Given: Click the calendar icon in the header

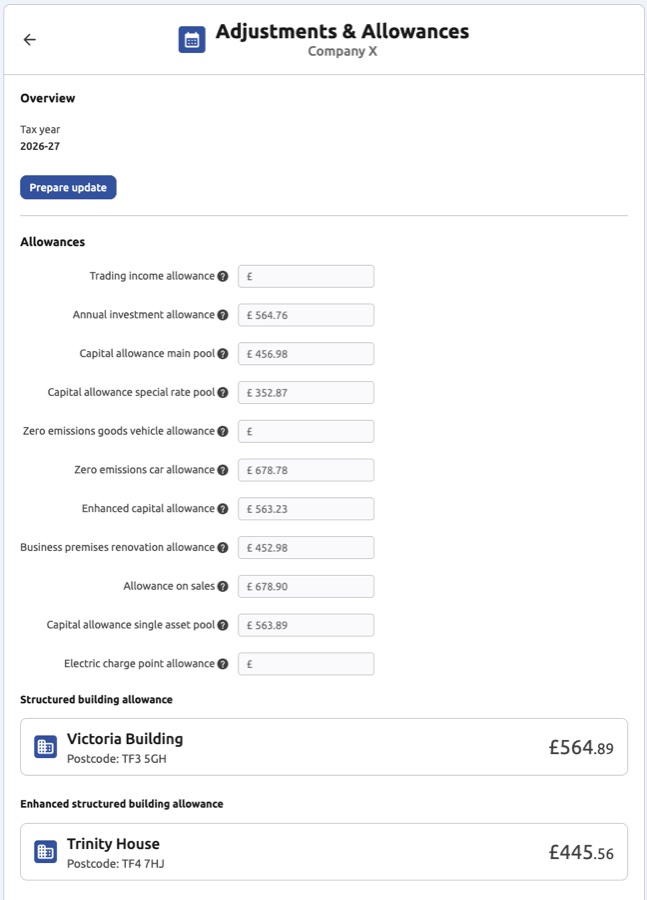Looking at the screenshot, I should pos(188,40).
